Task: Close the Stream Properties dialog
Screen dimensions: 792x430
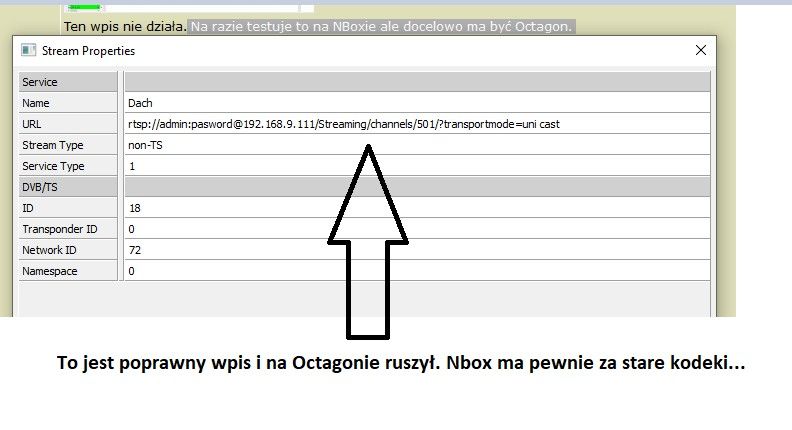Action: 701,50
